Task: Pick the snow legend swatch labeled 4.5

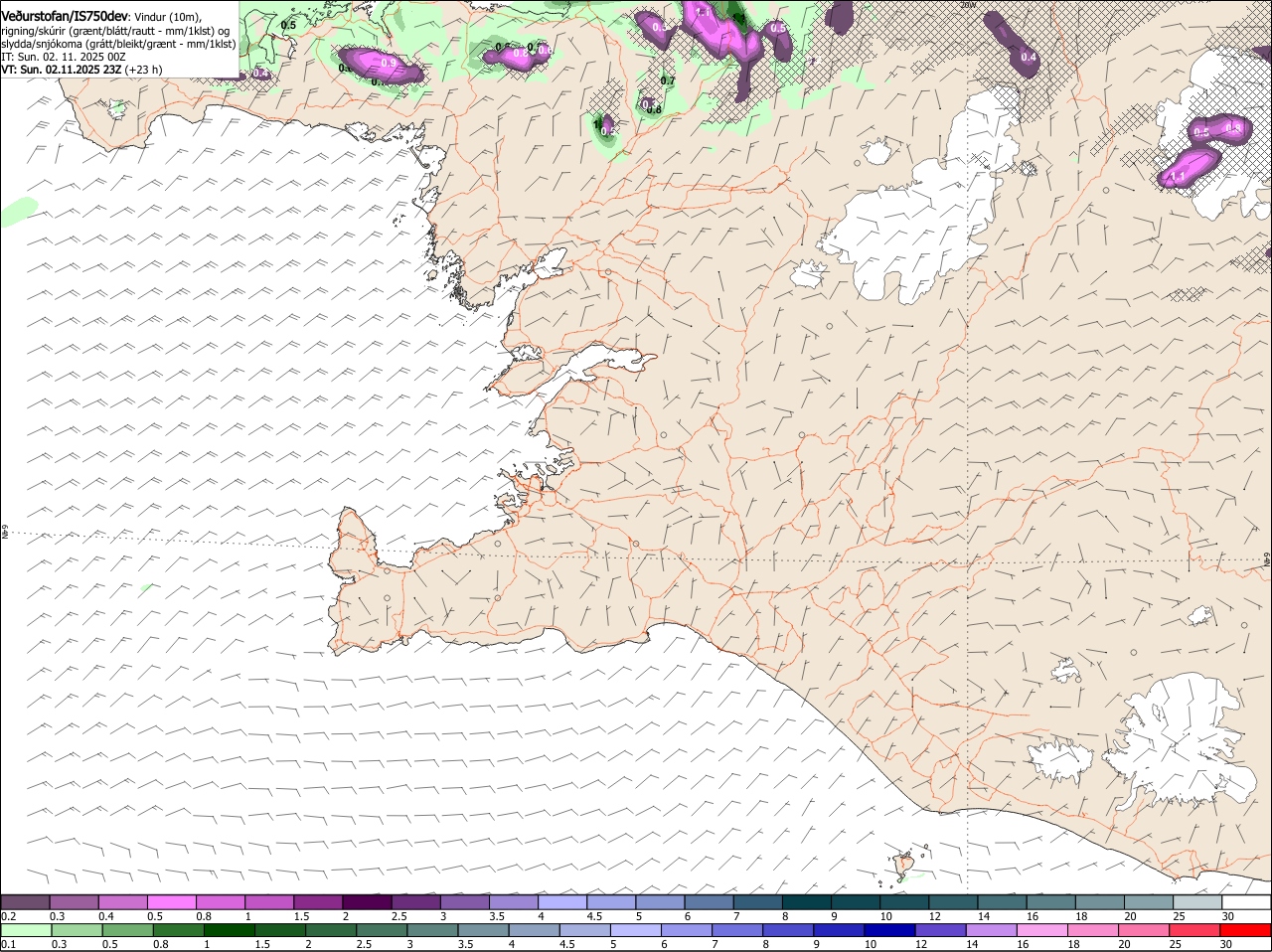Action: [611, 901]
